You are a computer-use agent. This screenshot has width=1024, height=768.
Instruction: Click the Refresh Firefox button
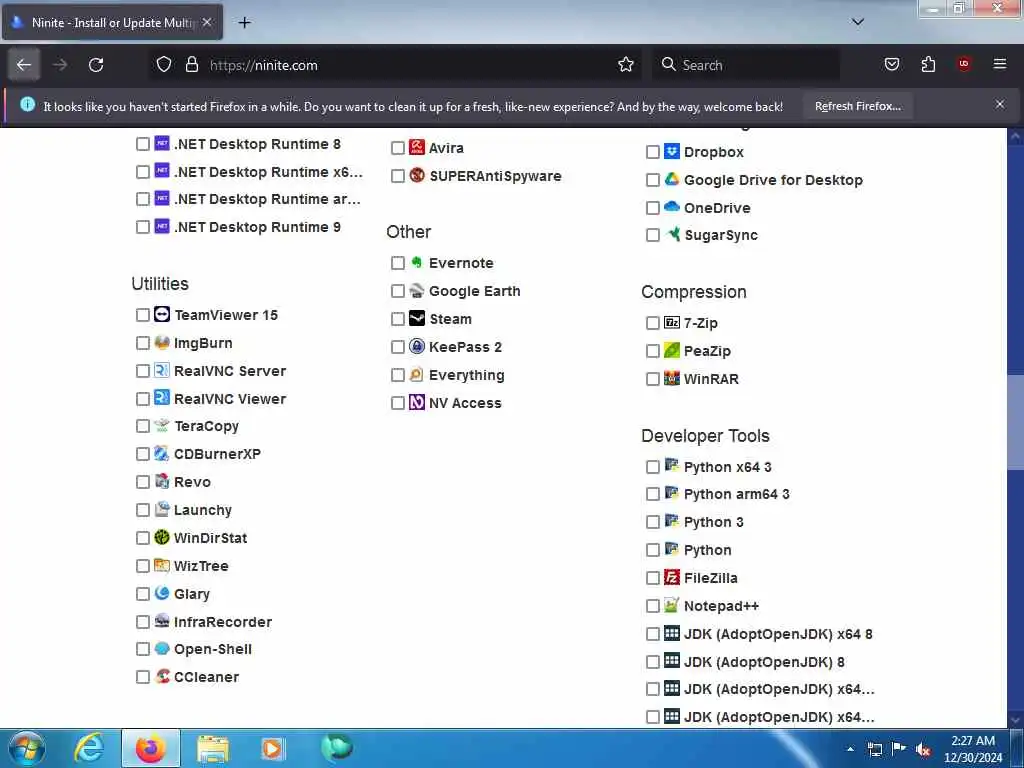coord(857,106)
